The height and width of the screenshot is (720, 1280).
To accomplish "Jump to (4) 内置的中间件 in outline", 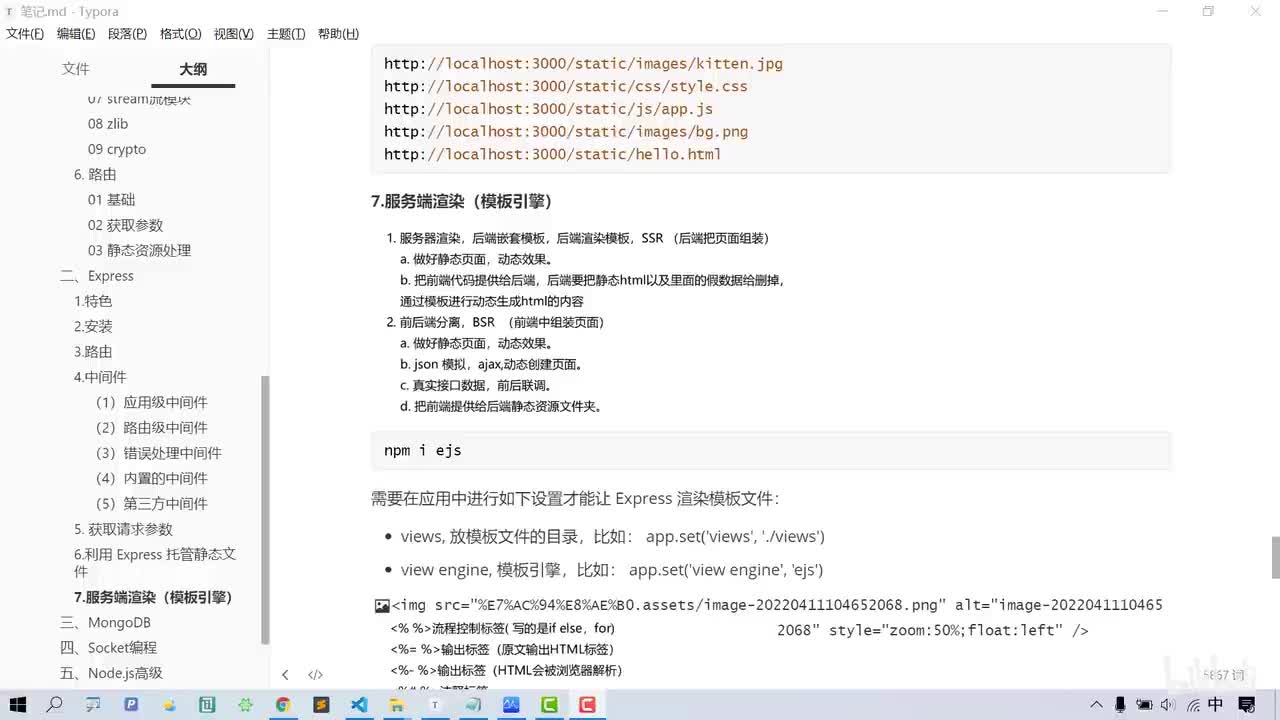I will 152,478.
